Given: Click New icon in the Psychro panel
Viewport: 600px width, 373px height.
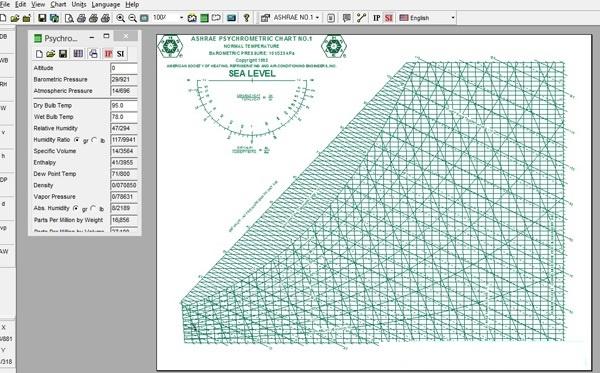Looking at the screenshot, I should pos(39,54).
